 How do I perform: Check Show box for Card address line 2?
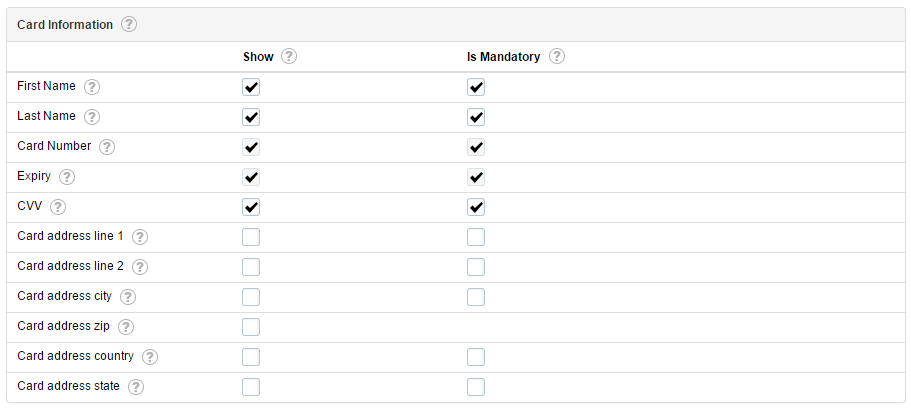[x=251, y=267]
